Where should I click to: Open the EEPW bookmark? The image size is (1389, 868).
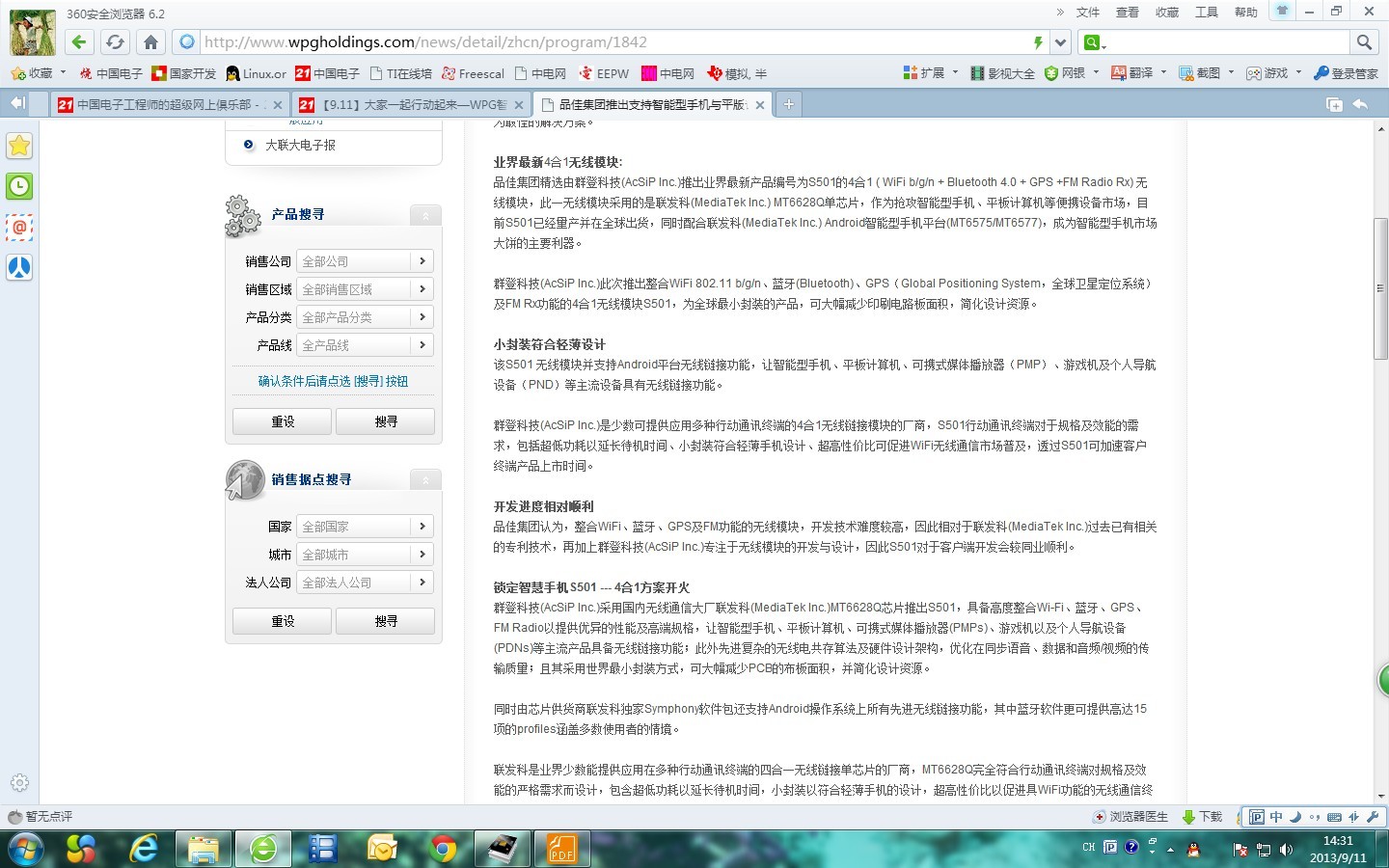[x=604, y=73]
